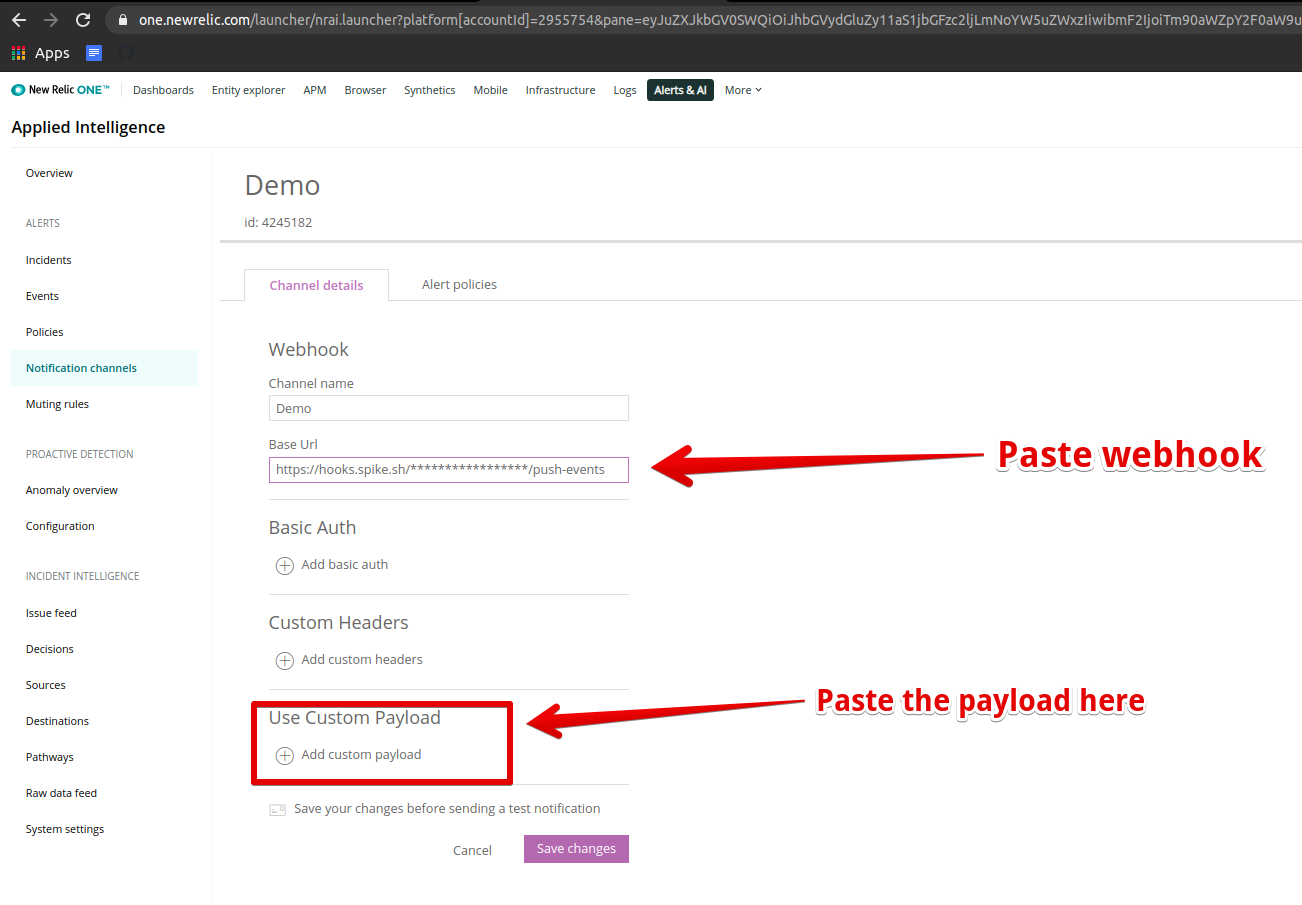Go to APM in the top navigation

pyautogui.click(x=315, y=90)
